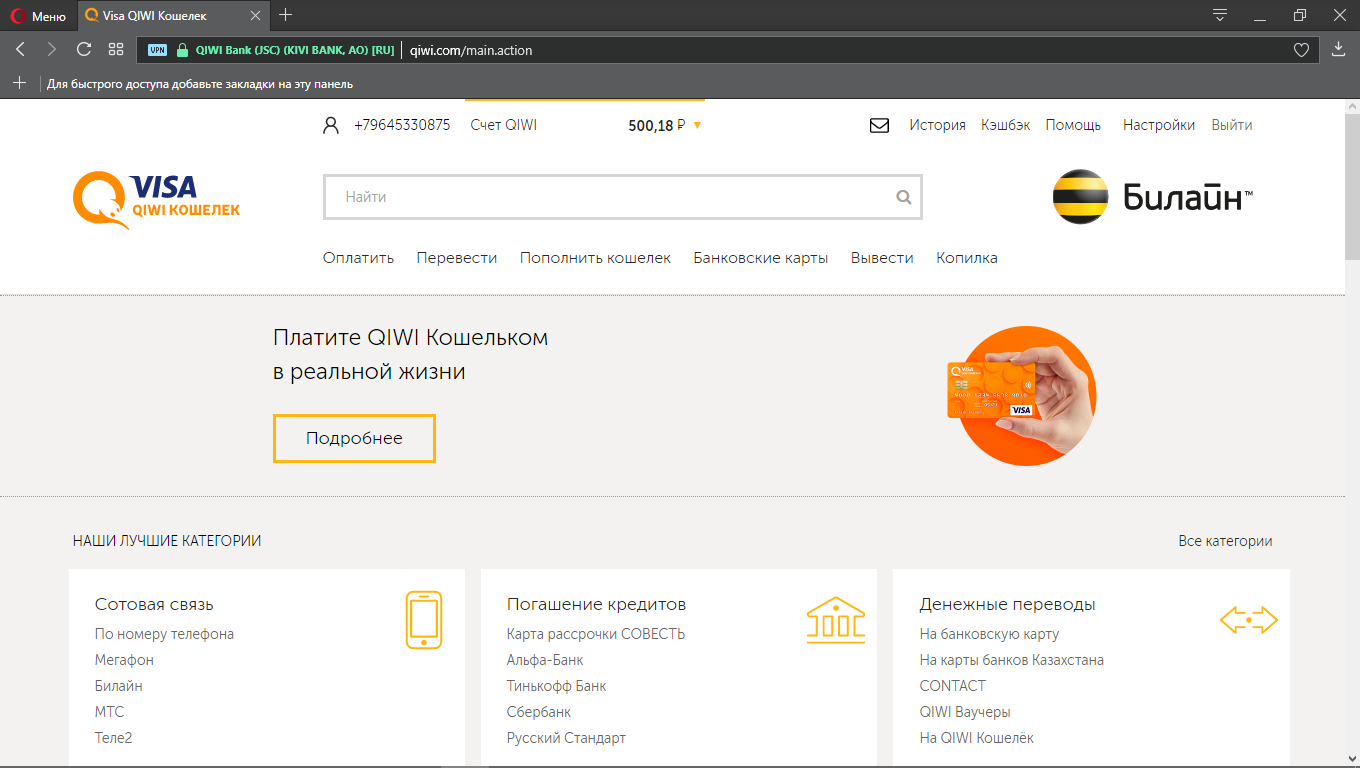Screen dimensions: 1360x768
Task: Add a bookmark to the bookmarks bar
Action: click(19, 83)
